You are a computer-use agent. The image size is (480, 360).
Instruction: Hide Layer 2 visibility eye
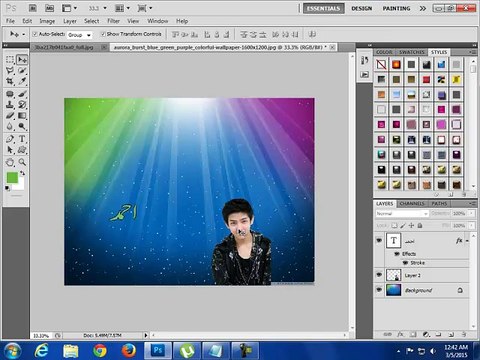(379, 275)
